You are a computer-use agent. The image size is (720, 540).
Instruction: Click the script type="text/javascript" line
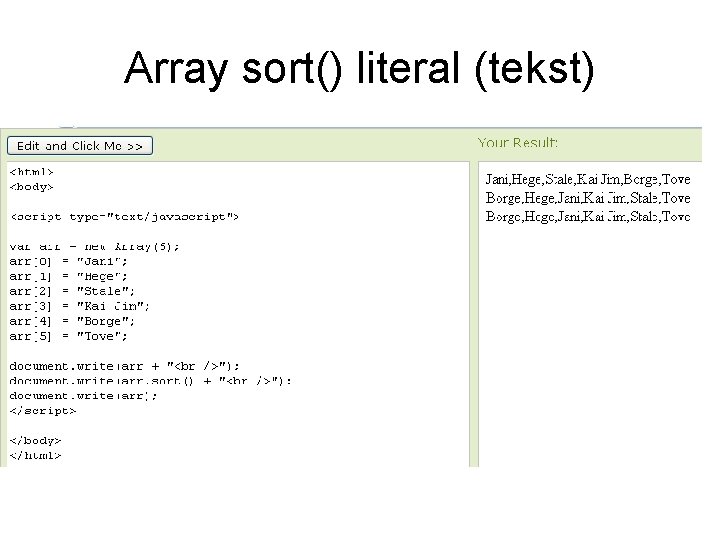124,217
